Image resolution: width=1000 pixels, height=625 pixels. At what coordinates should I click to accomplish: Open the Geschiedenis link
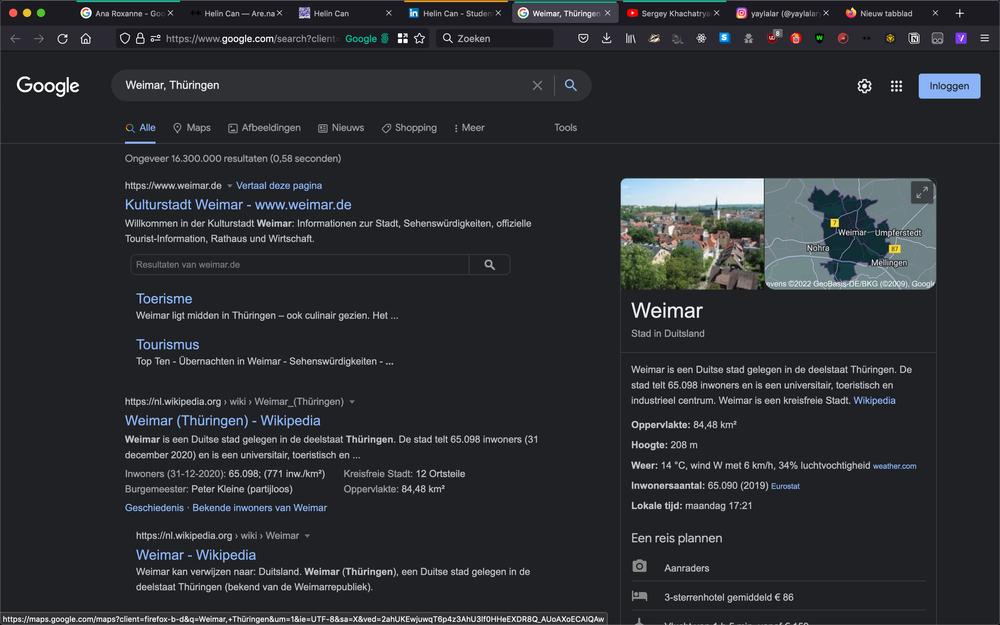(154, 508)
